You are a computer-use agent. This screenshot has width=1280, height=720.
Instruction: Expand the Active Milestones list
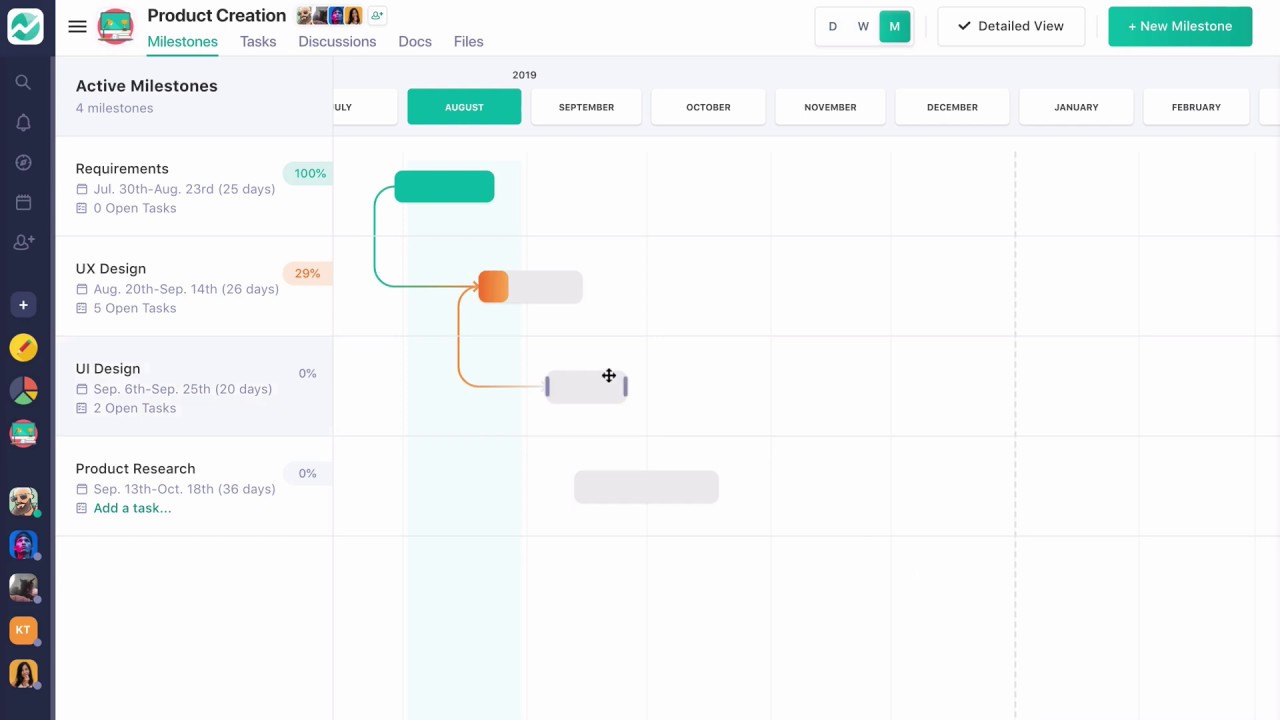click(x=146, y=86)
